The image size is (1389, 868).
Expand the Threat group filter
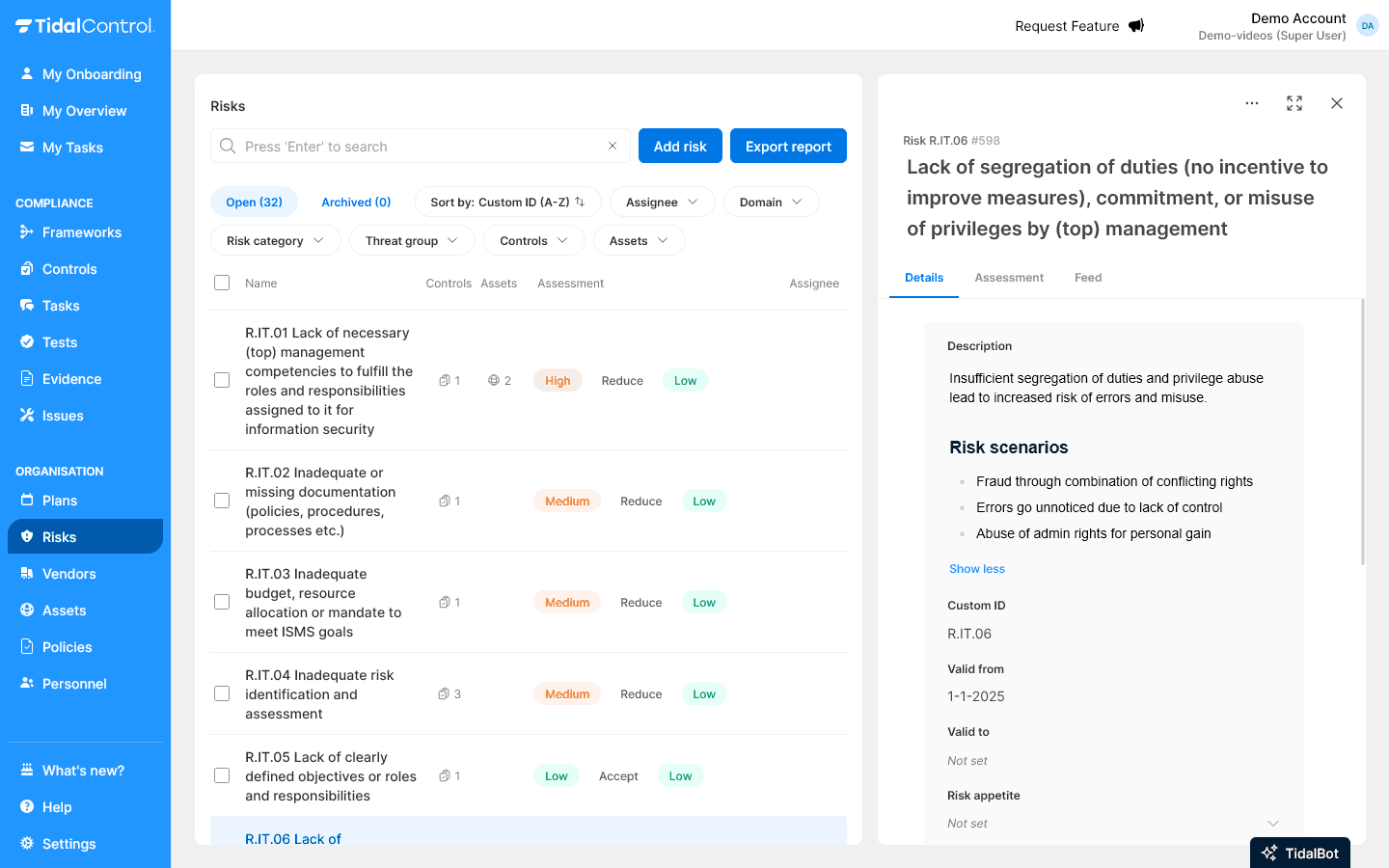pos(412,240)
